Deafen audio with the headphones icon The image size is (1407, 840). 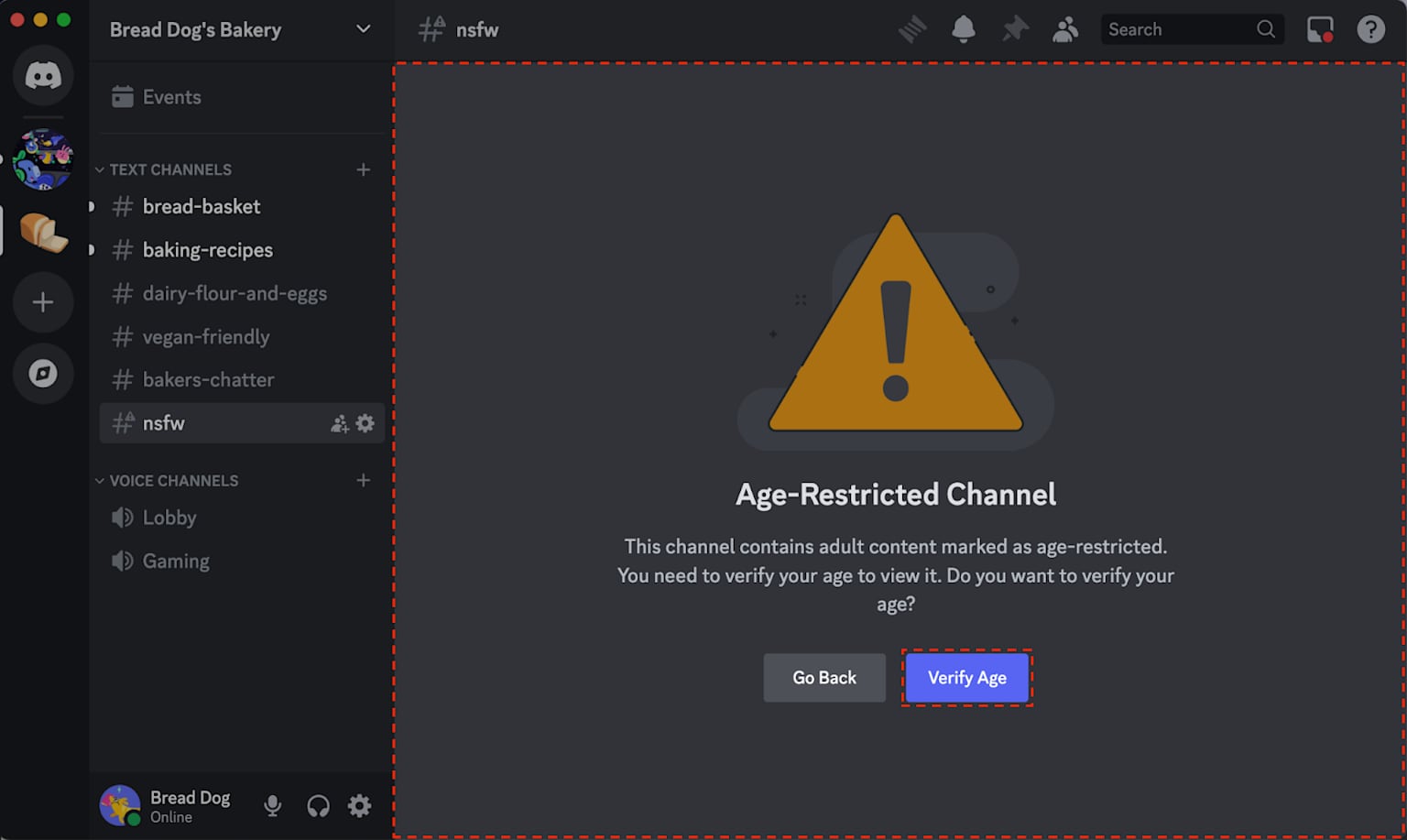[x=316, y=805]
